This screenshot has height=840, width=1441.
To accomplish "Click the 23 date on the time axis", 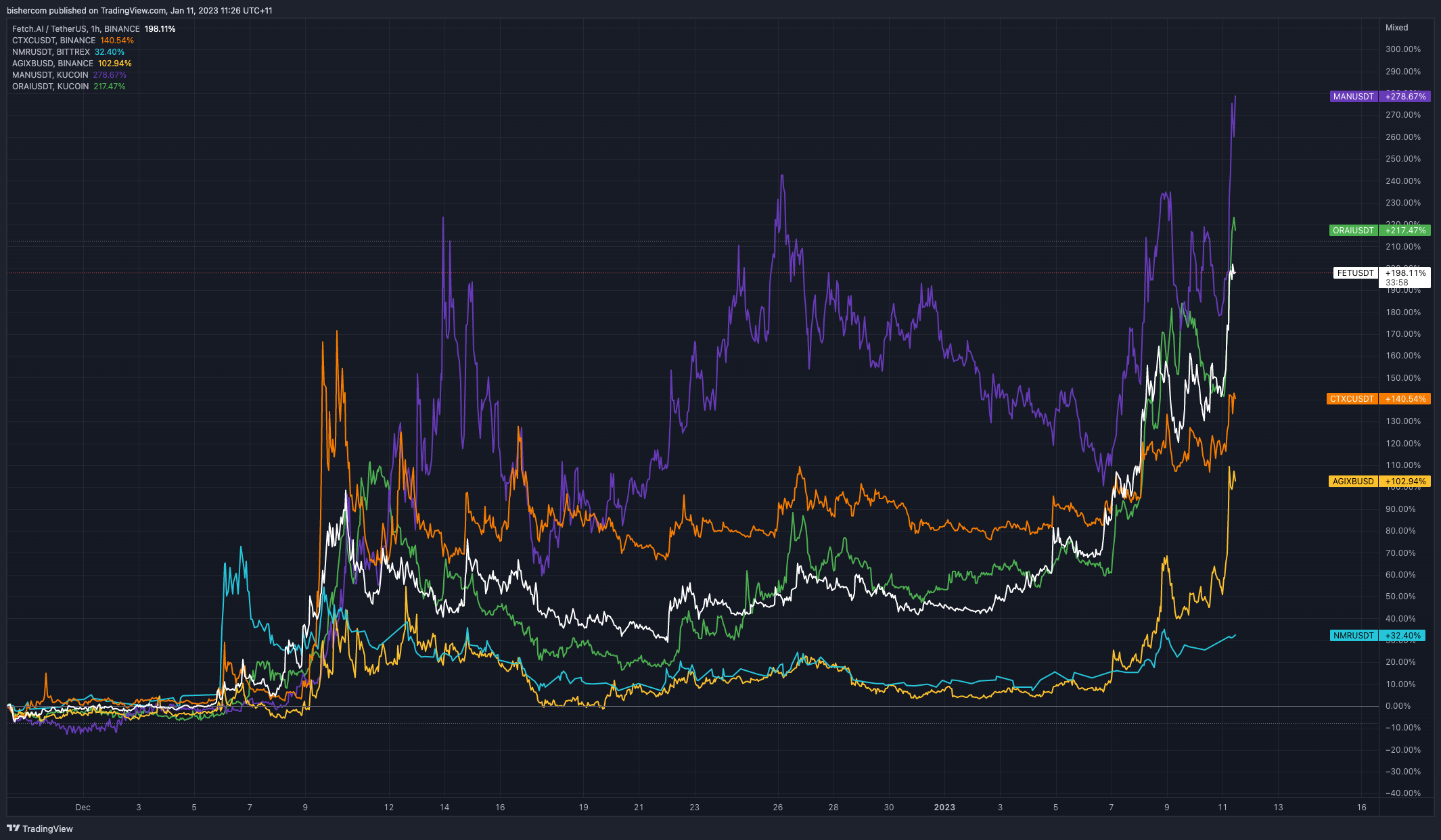I will [695, 808].
